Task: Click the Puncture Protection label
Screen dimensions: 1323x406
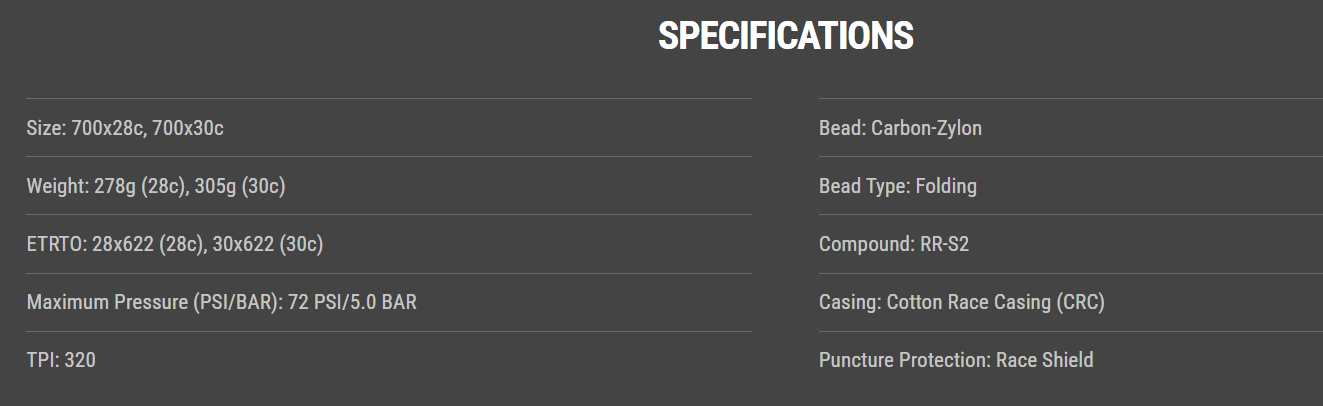Action: (x=903, y=360)
